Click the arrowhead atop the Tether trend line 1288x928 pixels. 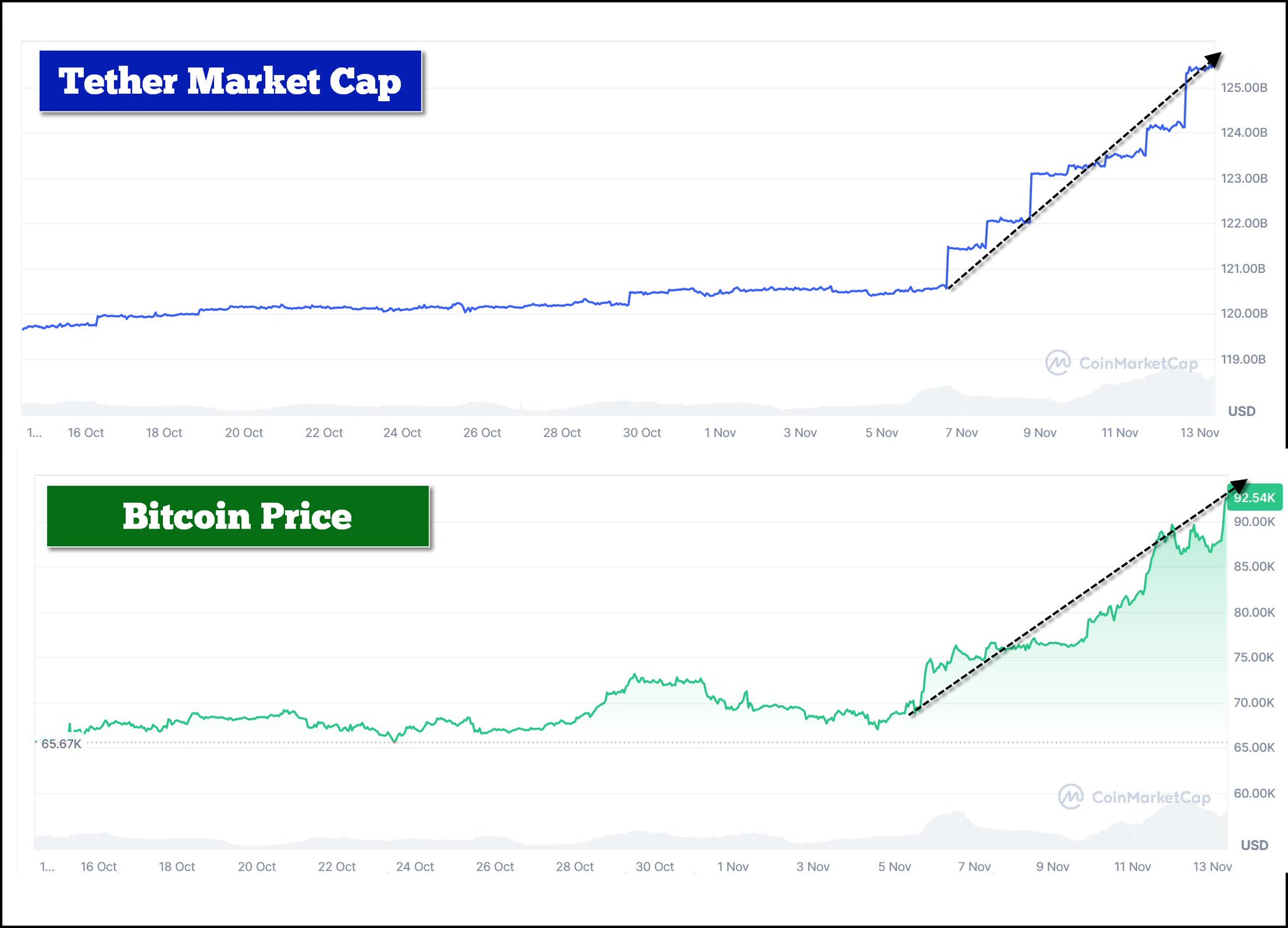(x=1214, y=60)
